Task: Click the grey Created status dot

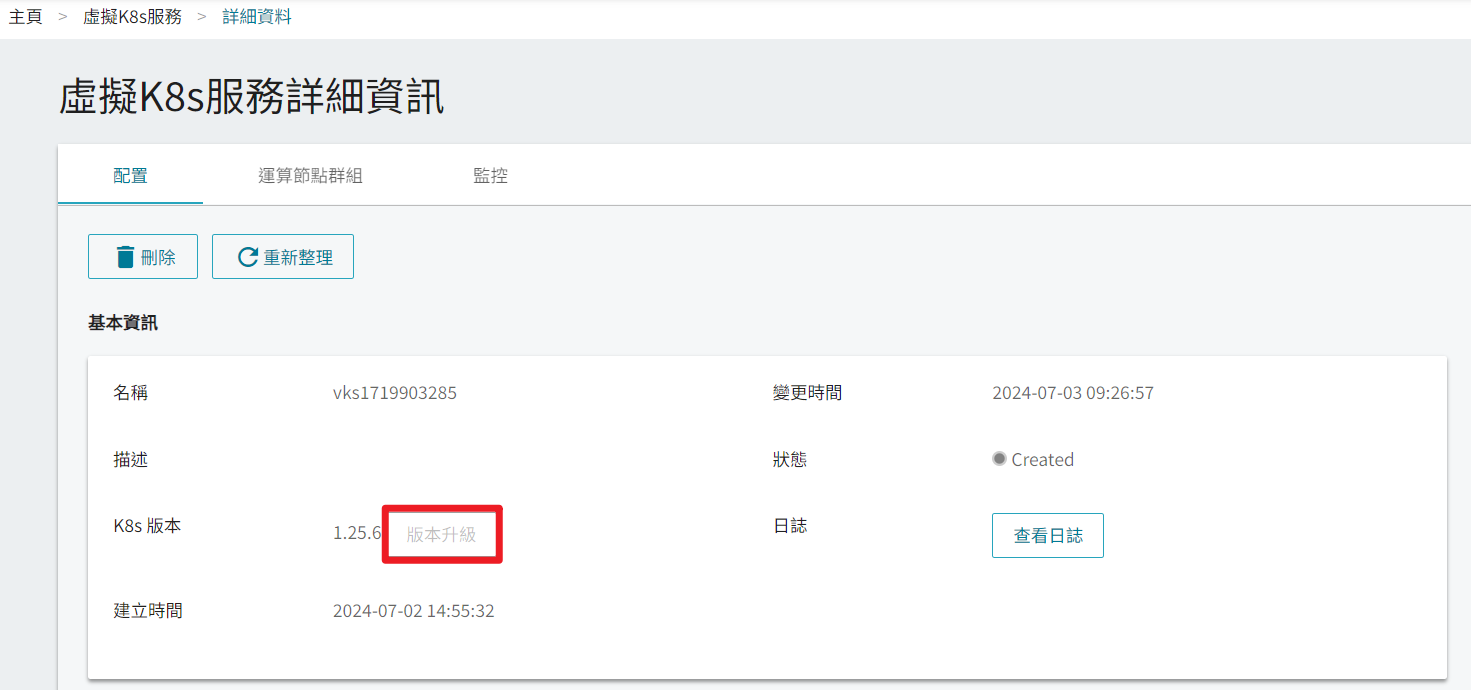Action: point(999,459)
